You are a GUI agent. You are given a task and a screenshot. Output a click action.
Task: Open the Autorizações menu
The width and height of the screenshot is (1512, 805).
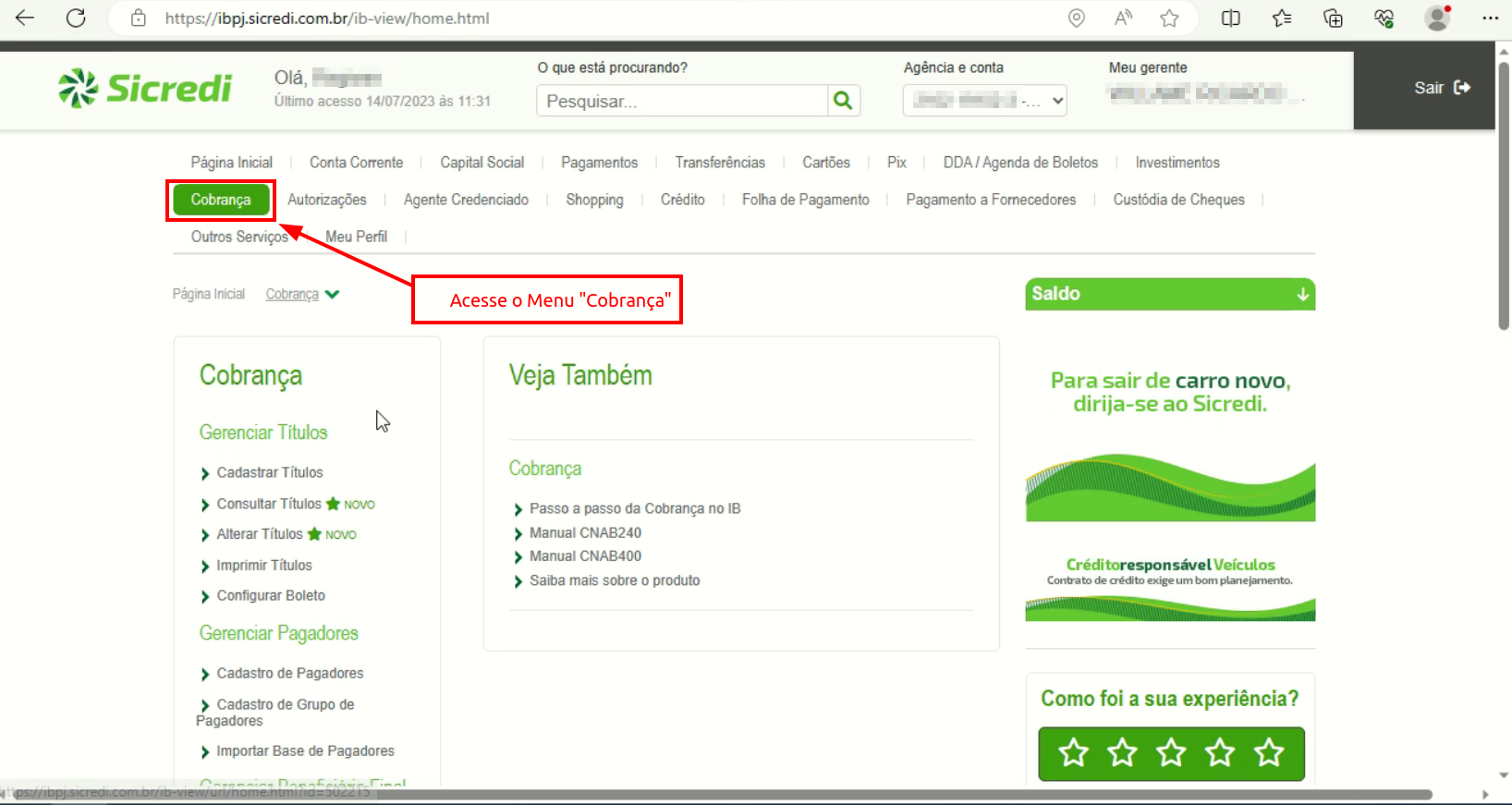click(x=326, y=200)
